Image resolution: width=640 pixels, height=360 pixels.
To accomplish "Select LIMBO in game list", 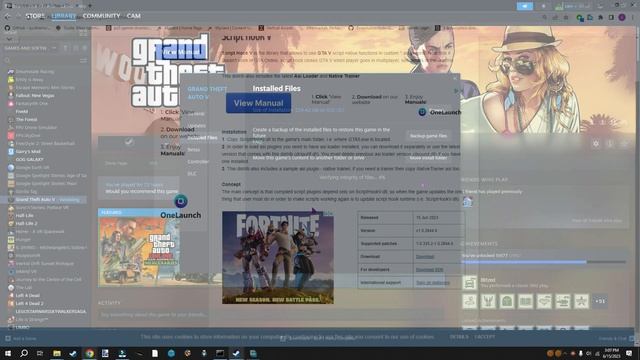I will (22, 327).
